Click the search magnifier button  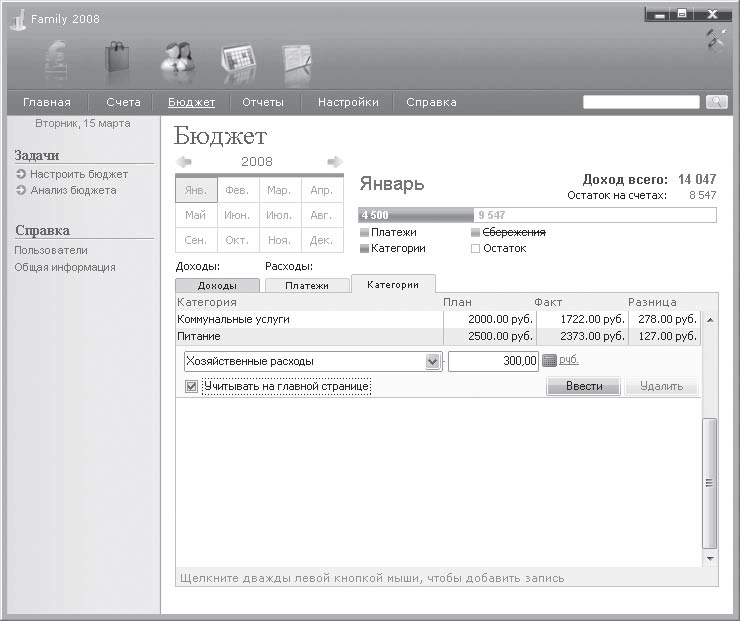pos(716,102)
